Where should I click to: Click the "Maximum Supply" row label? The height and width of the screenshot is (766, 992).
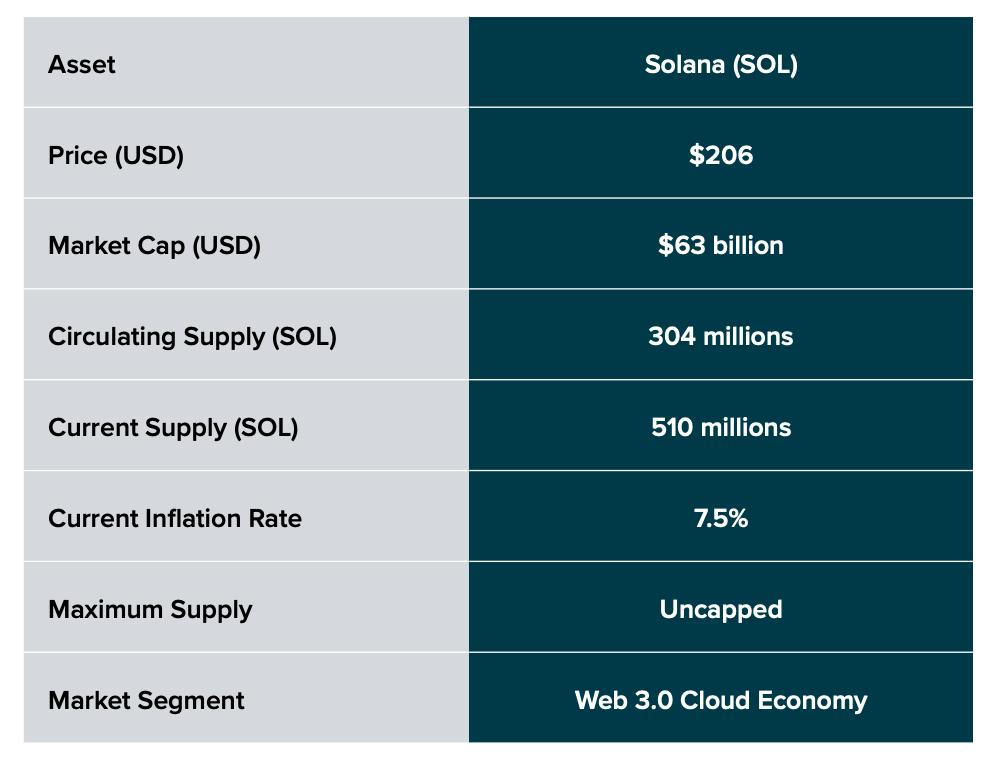(x=150, y=610)
